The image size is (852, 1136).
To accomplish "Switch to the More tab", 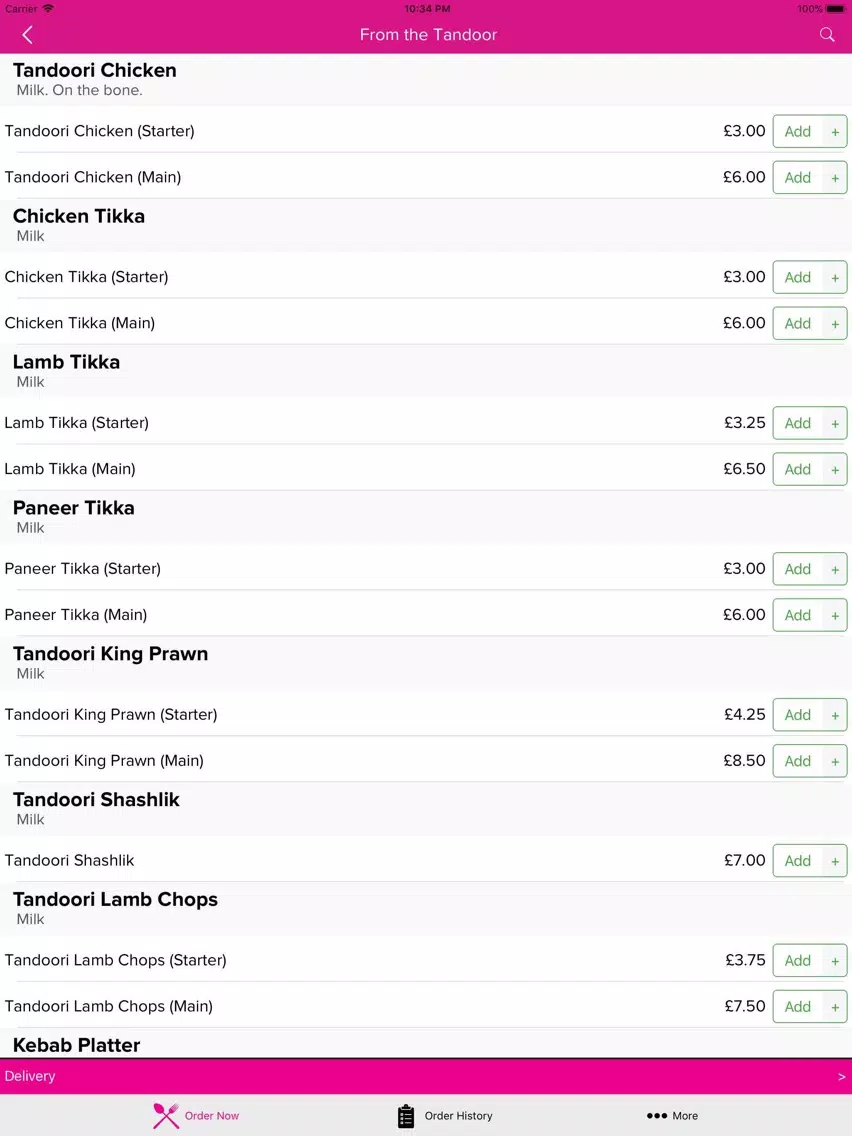I will [x=672, y=1116].
